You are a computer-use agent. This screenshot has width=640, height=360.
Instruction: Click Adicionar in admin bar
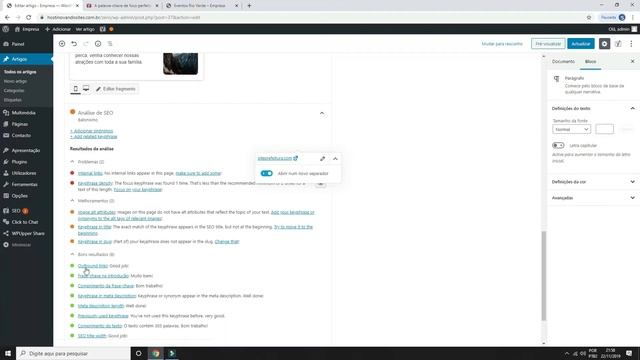pyautogui.click(x=58, y=29)
